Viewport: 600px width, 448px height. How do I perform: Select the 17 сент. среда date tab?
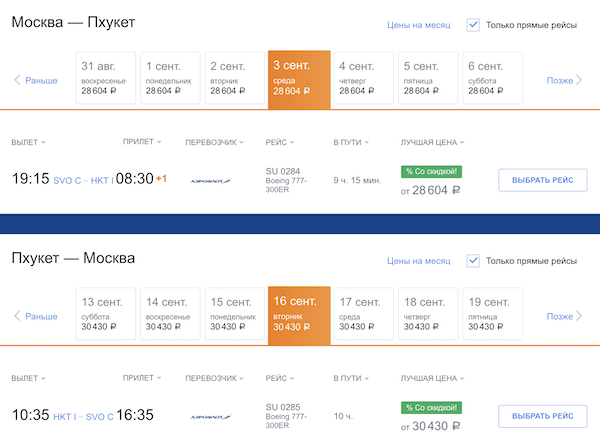pyautogui.click(x=362, y=313)
